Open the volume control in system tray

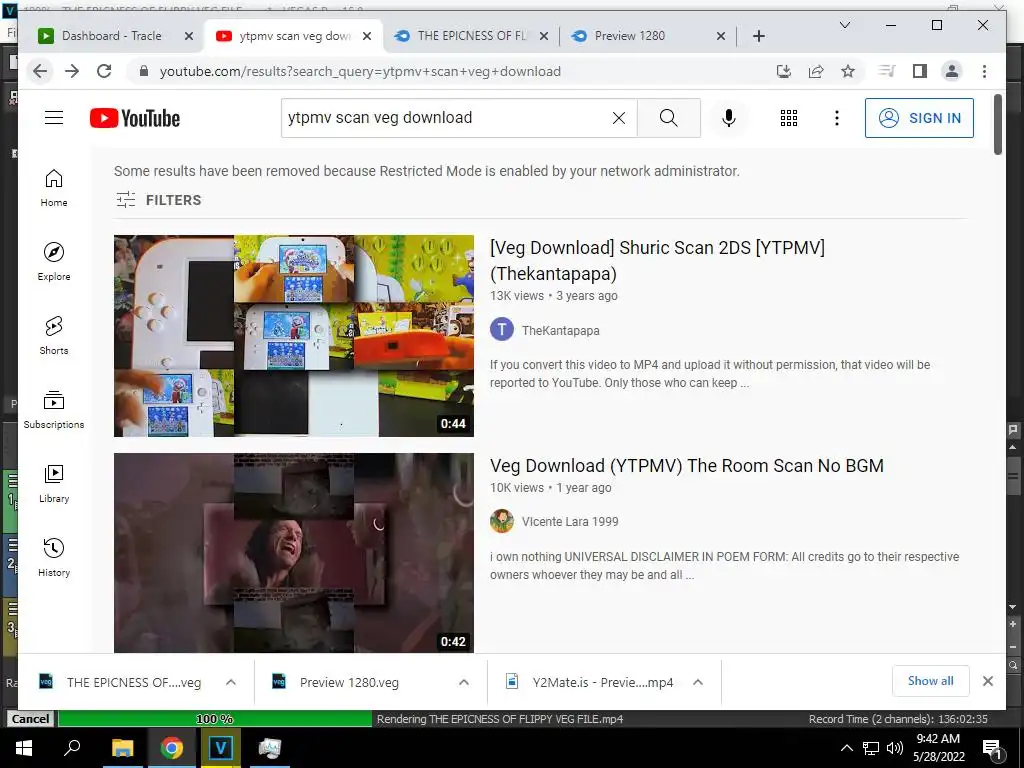click(x=895, y=748)
